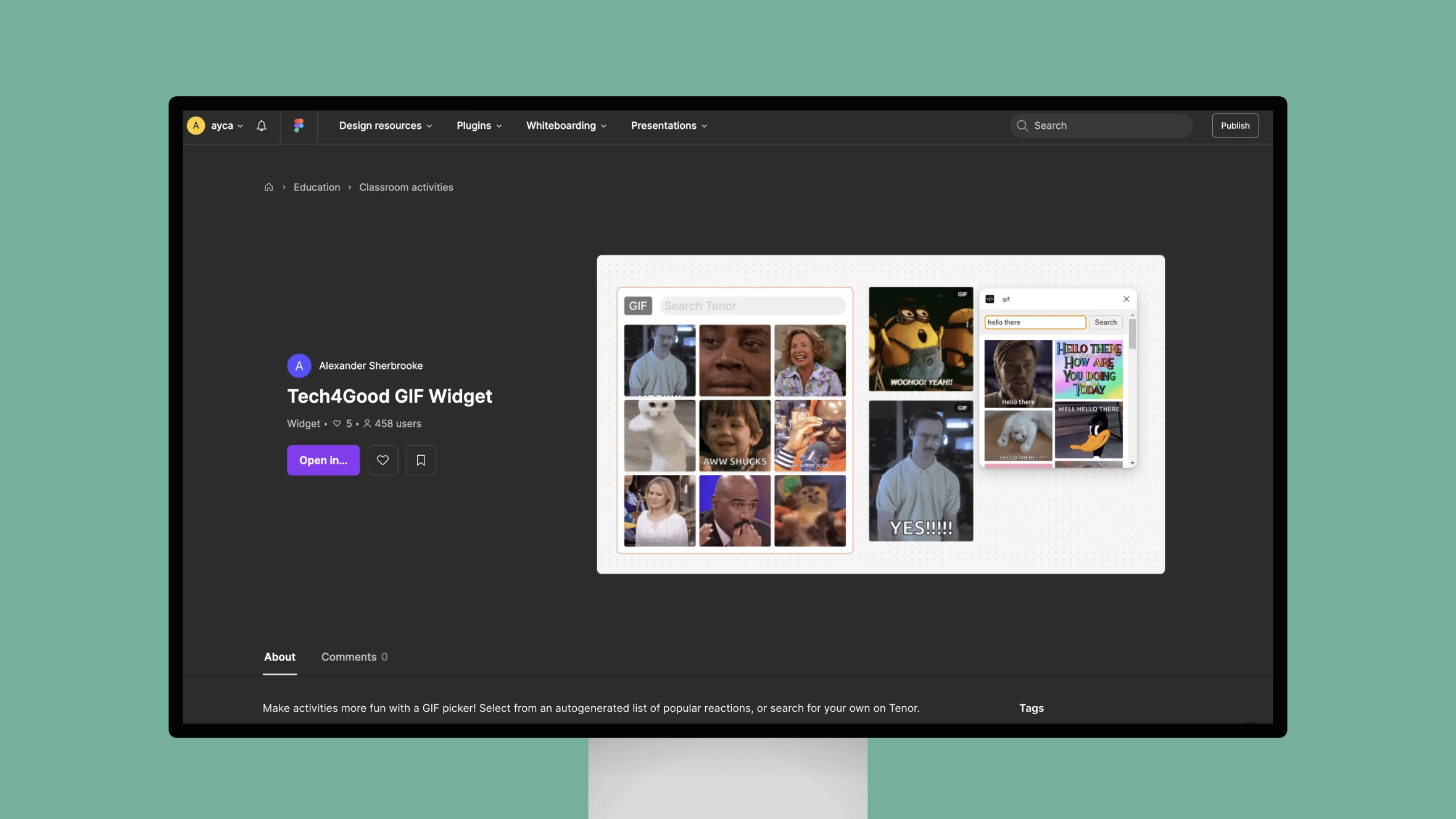The height and width of the screenshot is (819, 1456).
Task: Click the Publish button
Action: click(1234, 125)
